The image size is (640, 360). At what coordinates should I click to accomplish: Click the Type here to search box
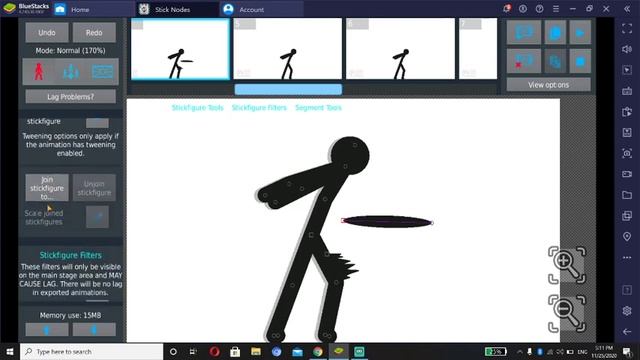pos(91,351)
